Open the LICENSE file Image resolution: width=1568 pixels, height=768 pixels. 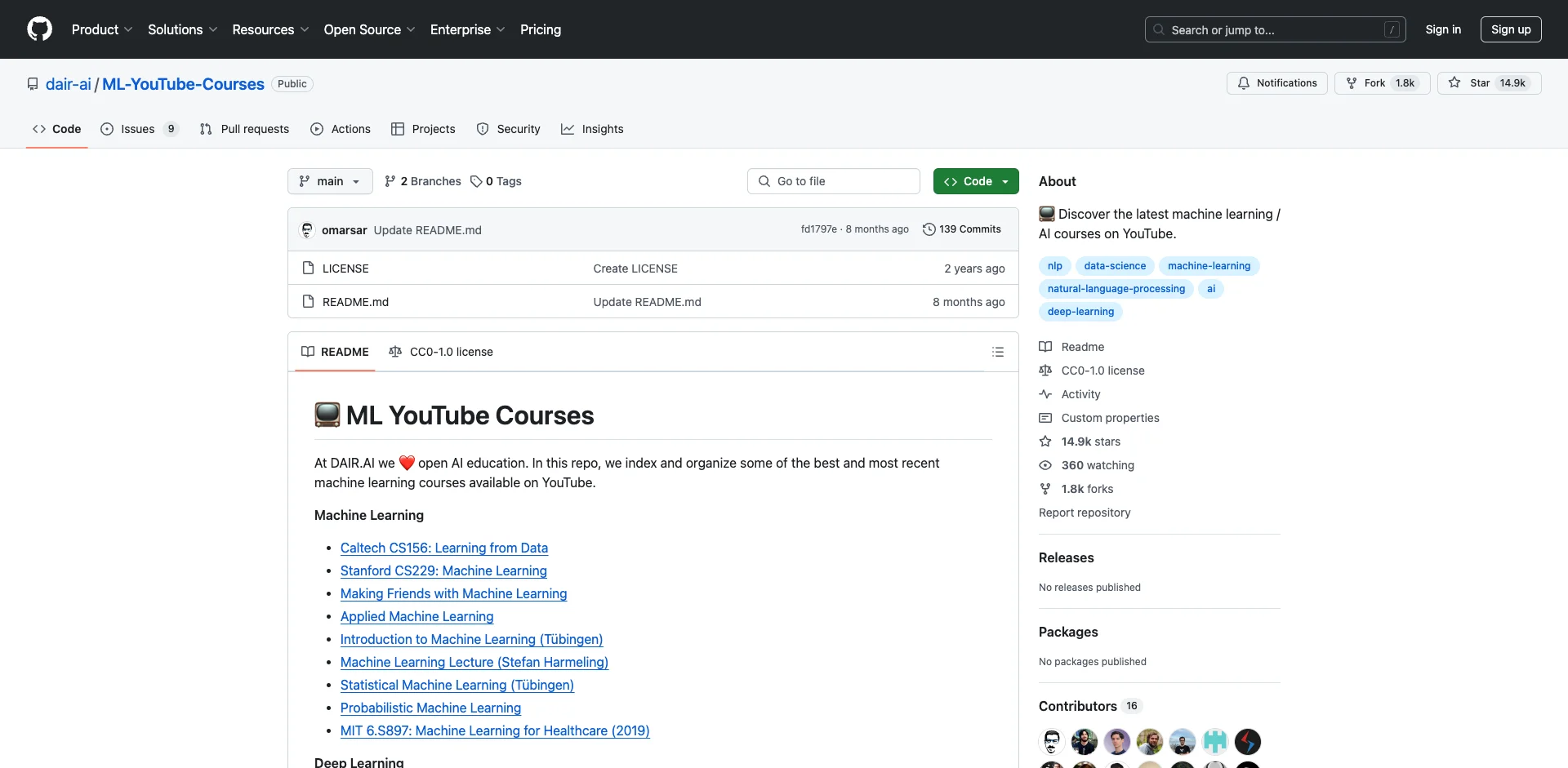coord(345,269)
